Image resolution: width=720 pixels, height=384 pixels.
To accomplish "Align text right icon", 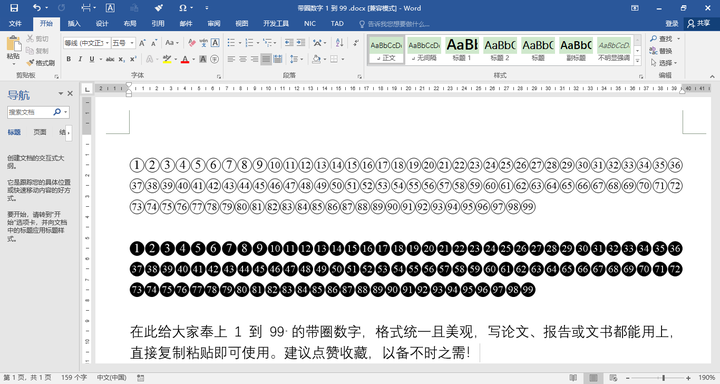I will click(254, 59).
